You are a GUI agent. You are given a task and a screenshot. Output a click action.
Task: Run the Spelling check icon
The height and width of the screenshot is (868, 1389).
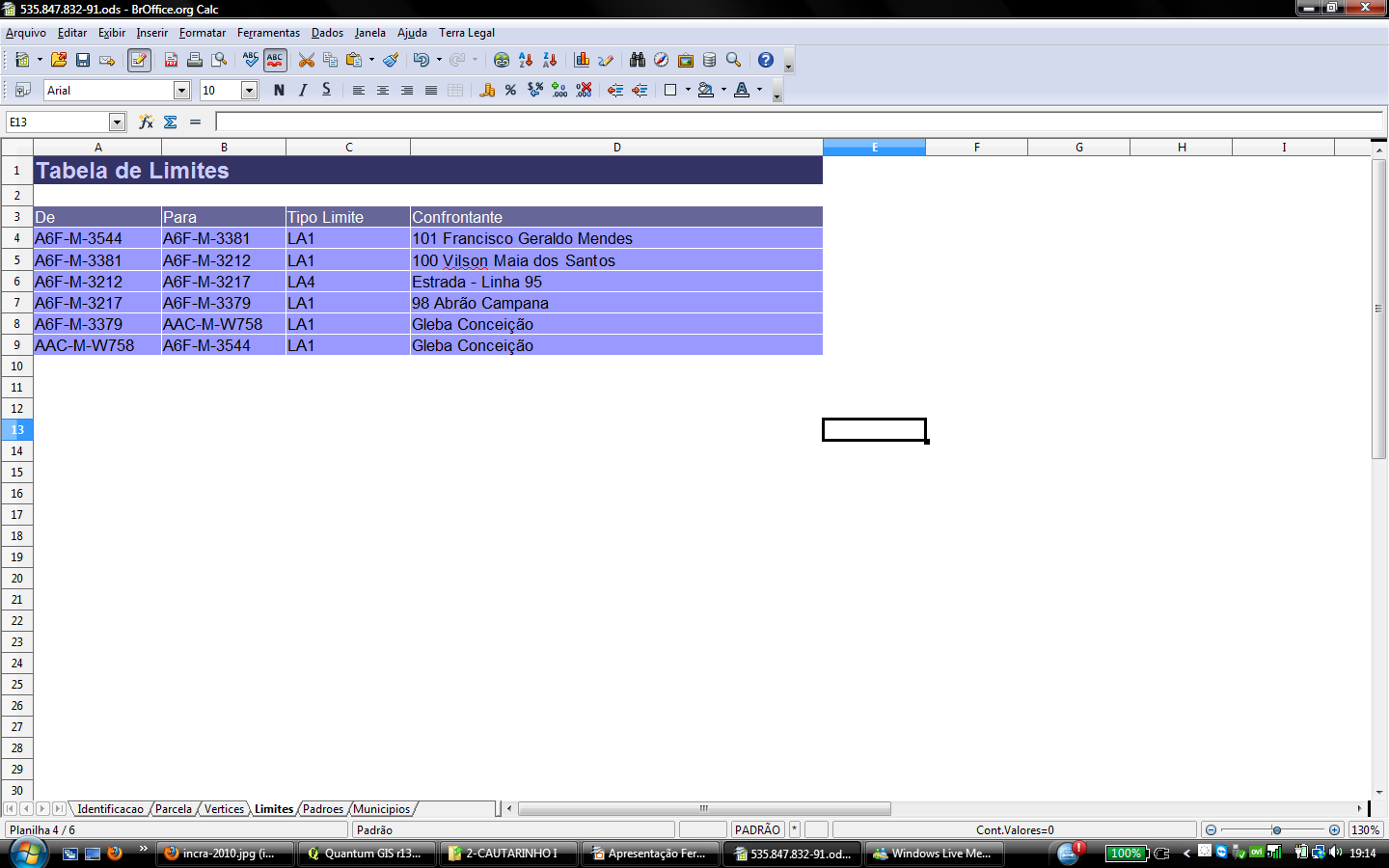click(x=251, y=60)
